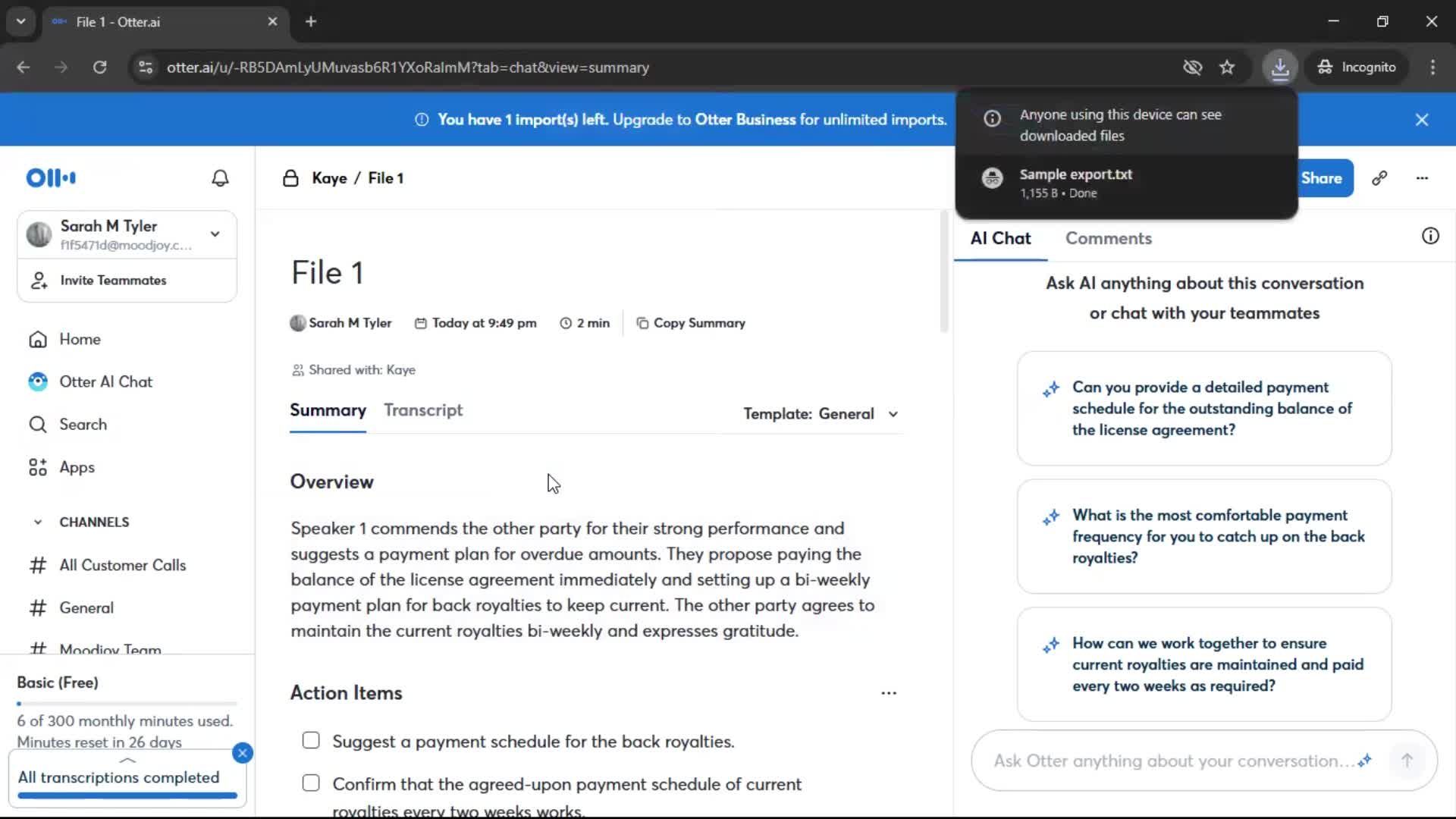Click the Basic (Free) plan label
Image resolution: width=1456 pixels, height=819 pixels.
coord(58,682)
